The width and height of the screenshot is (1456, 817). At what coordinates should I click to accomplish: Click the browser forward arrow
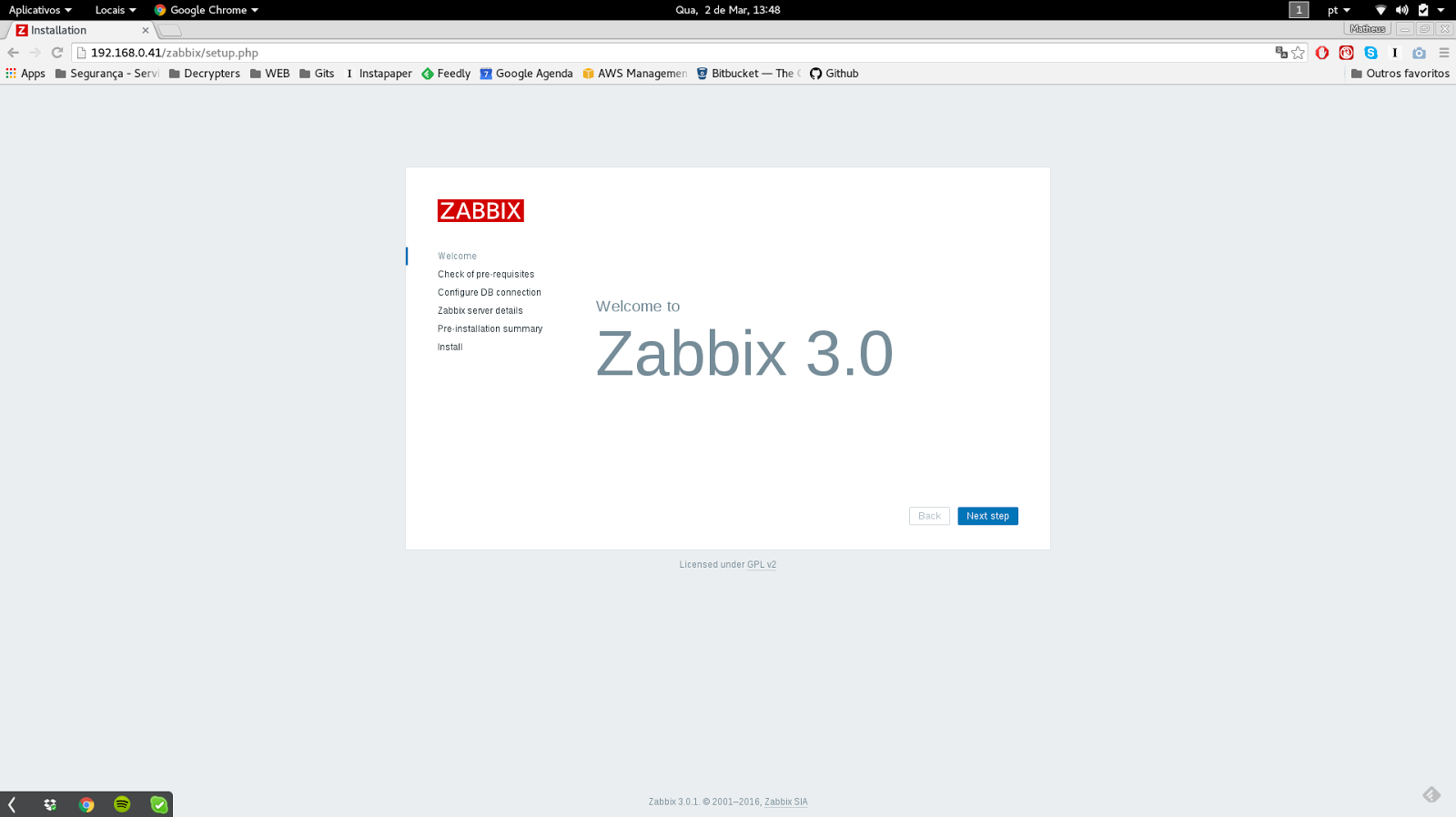[x=35, y=53]
